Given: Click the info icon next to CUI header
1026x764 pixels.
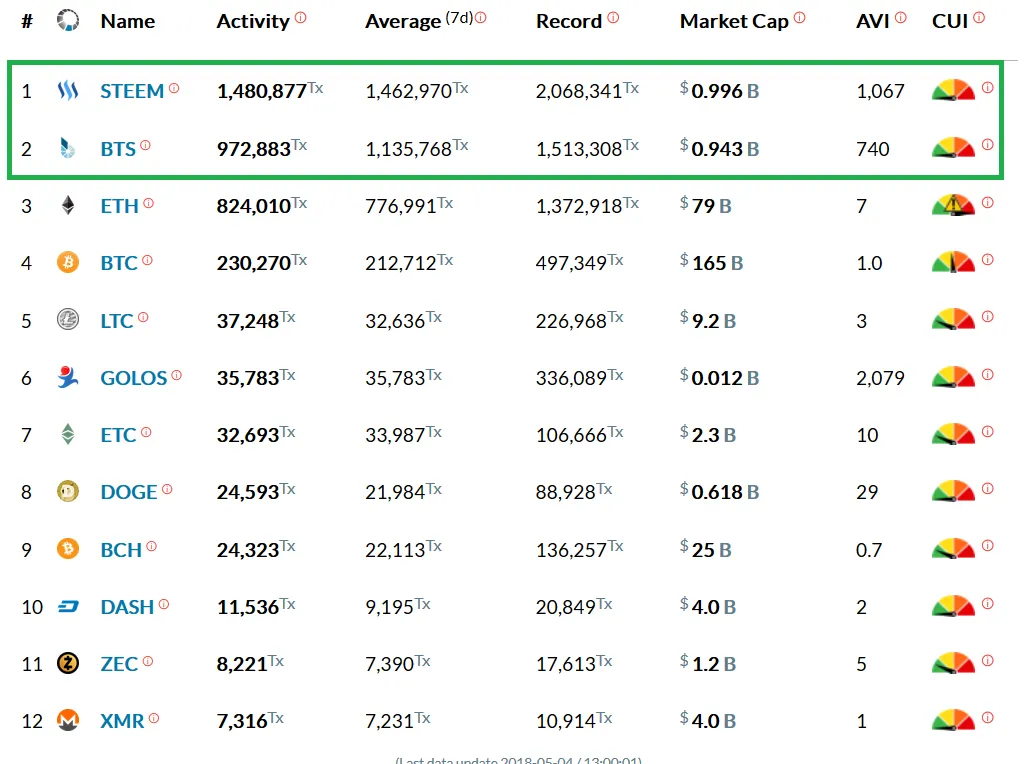Looking at the screenshot, I should click(979, 17).
